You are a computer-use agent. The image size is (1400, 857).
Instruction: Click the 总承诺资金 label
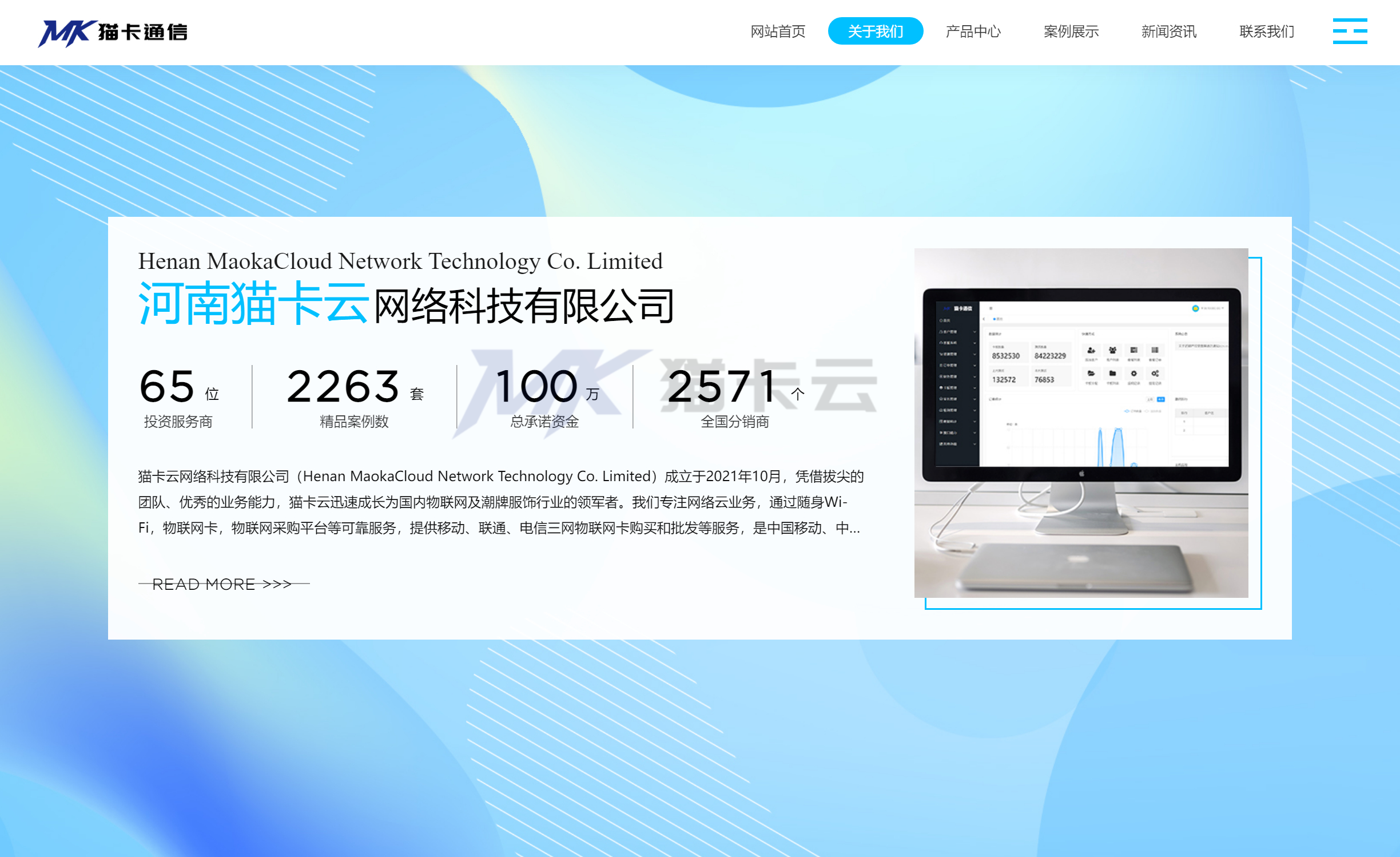(x=544, y=422)
